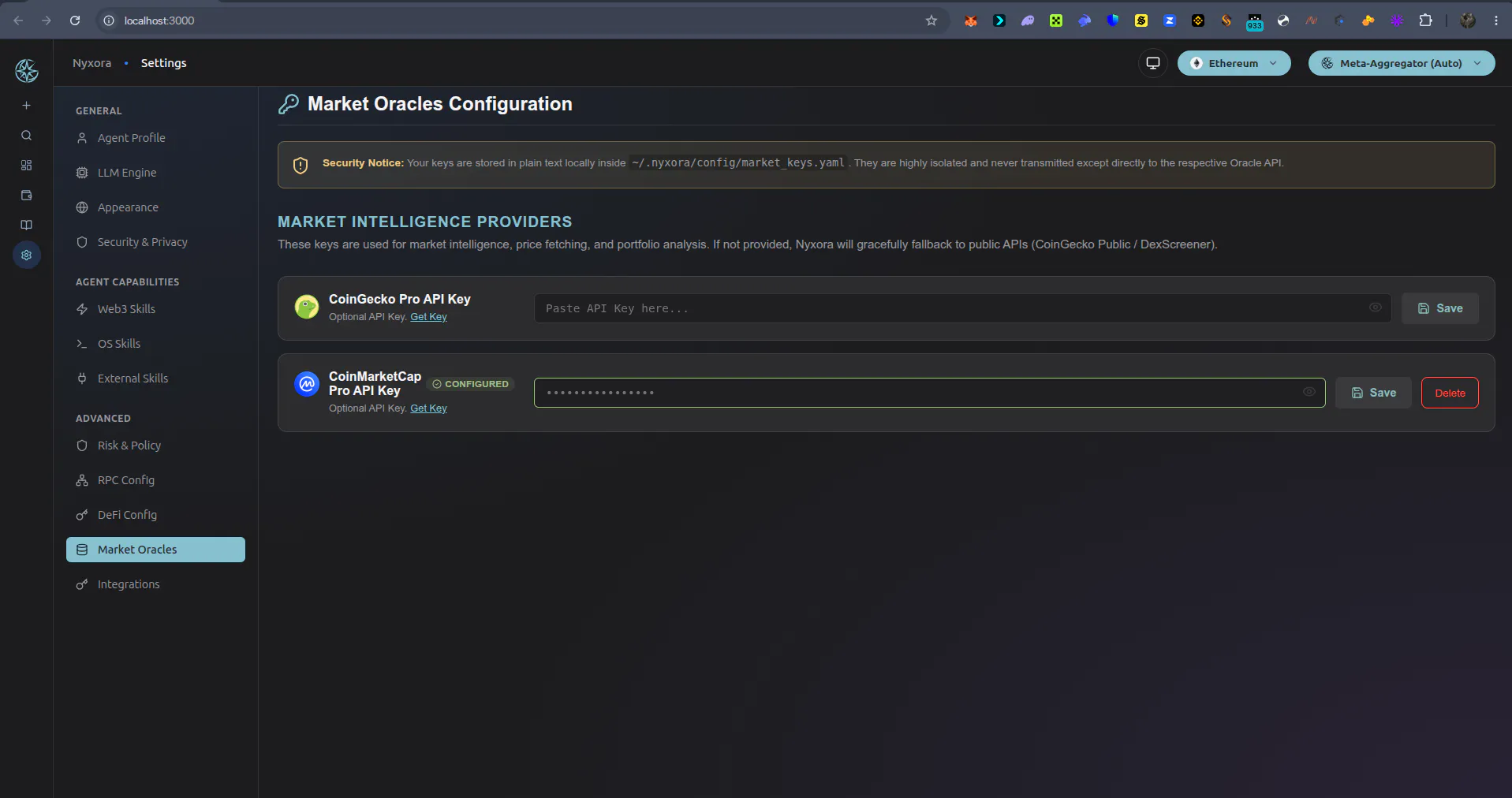1512x798 pixels.
Task: Open the Binance extension icon
Action: click(x=1198, y=21)
